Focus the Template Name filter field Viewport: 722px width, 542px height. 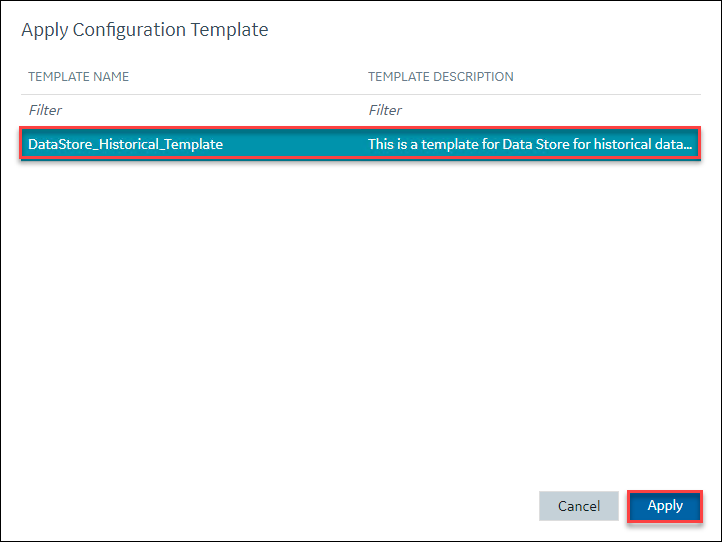click(191, 110)
